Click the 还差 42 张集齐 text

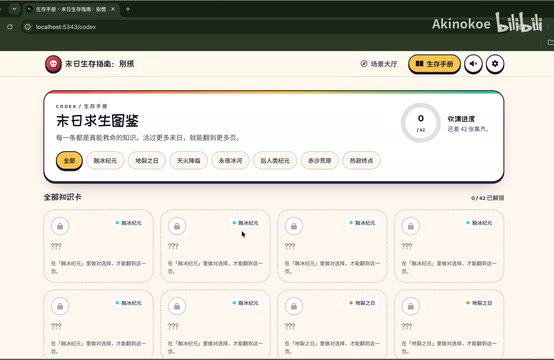(468, 129)
